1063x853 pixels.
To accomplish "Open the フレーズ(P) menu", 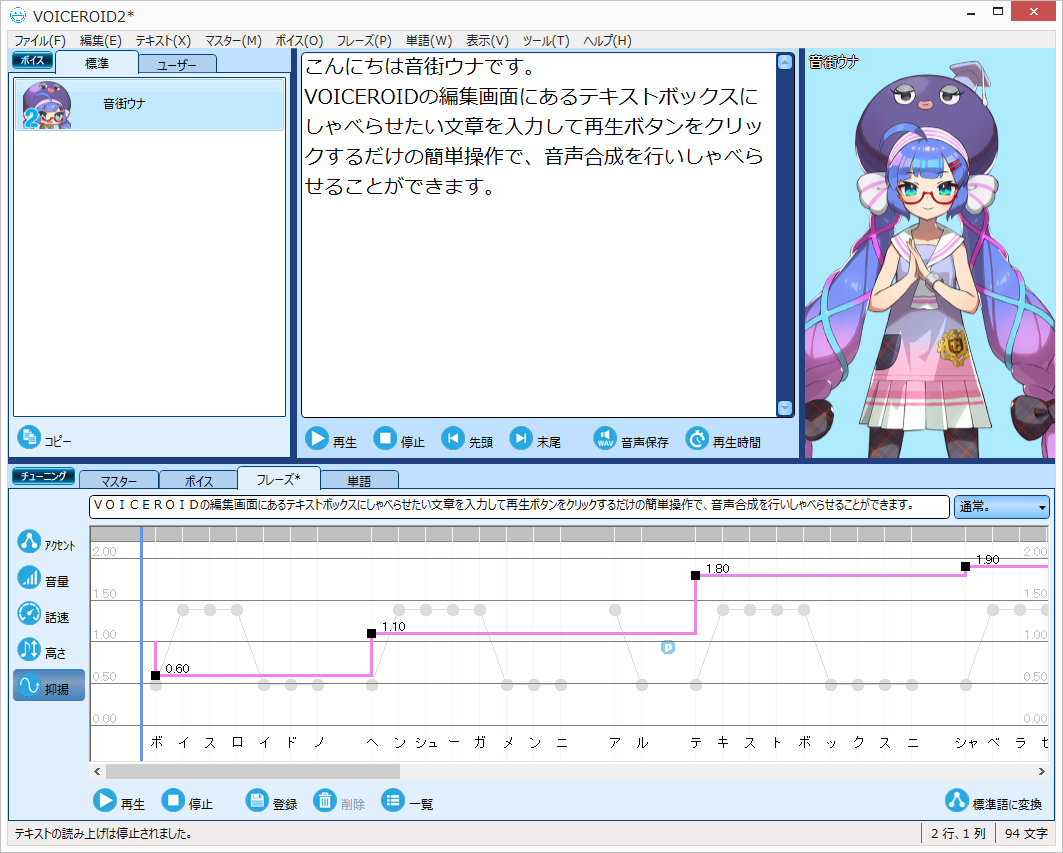I will [364, 41].
